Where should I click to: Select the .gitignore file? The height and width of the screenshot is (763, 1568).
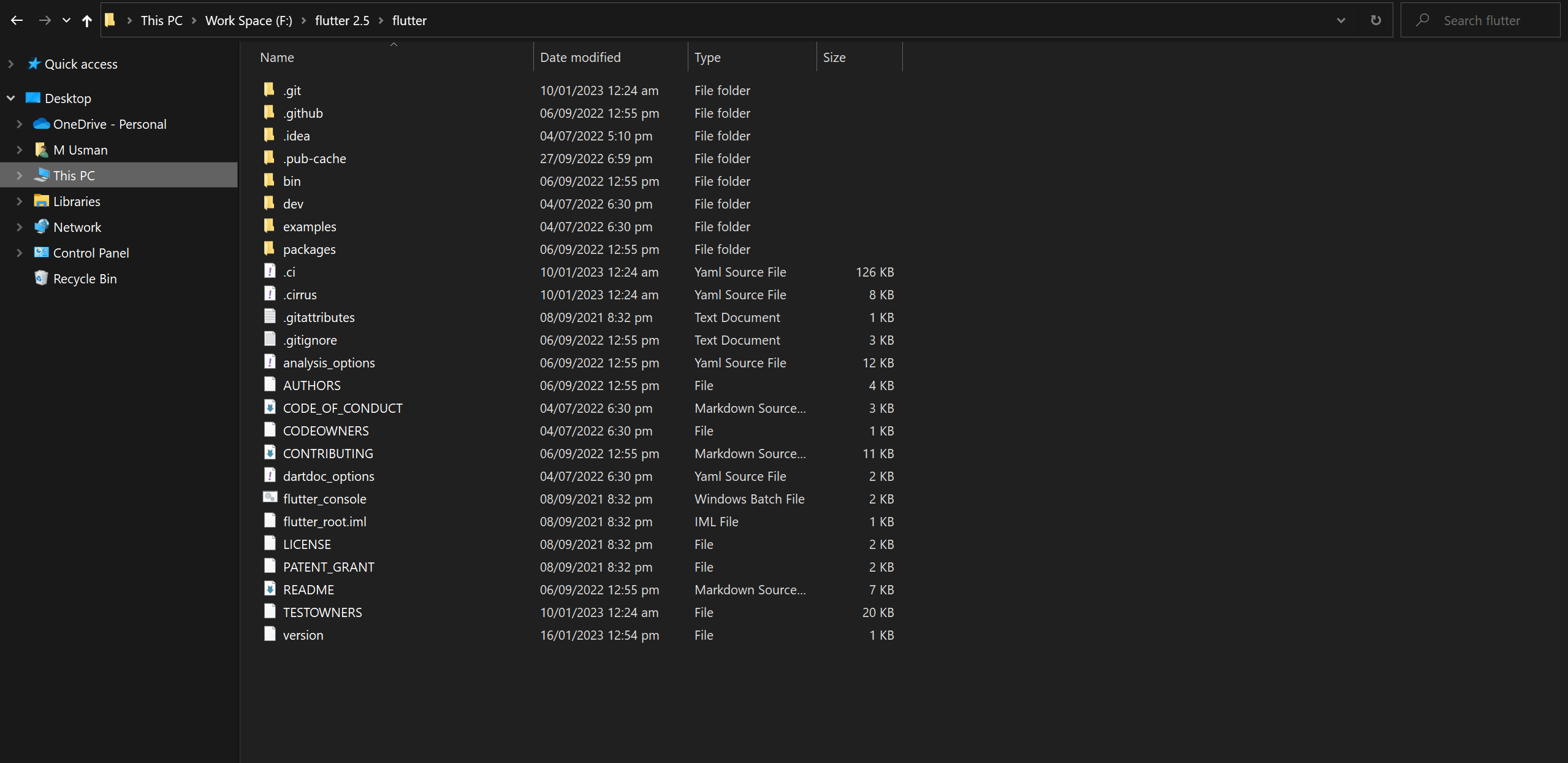pyautogui.click(x=310, y=340)
